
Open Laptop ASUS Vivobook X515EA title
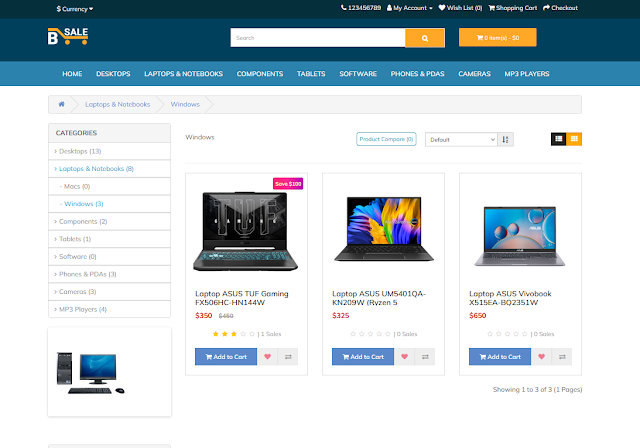510,298
